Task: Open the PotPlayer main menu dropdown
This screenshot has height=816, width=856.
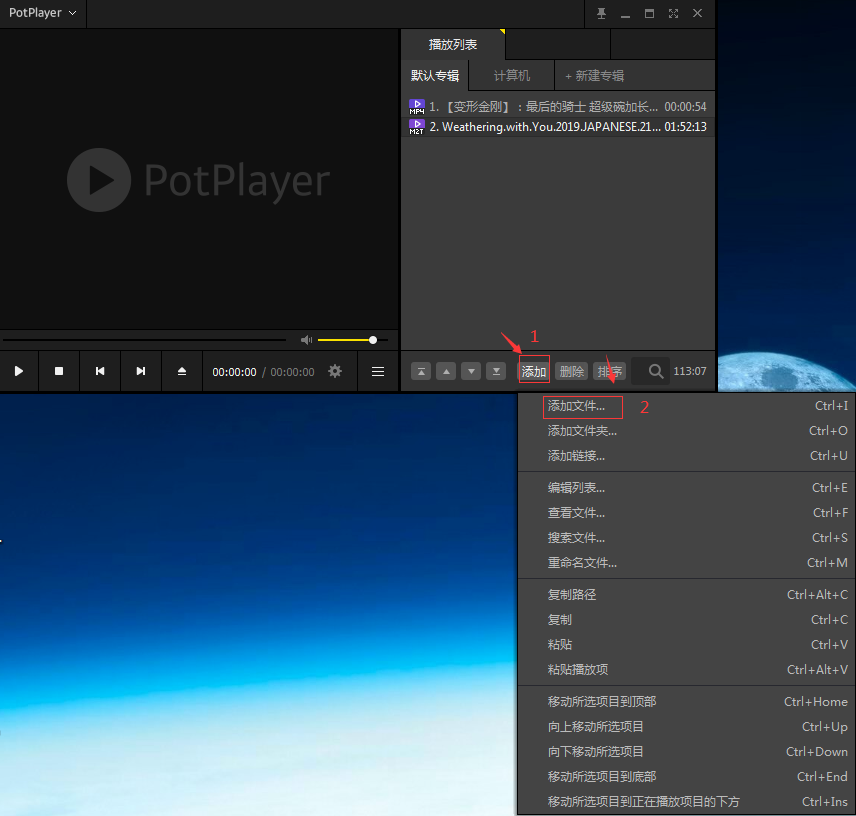Action: 42,13
